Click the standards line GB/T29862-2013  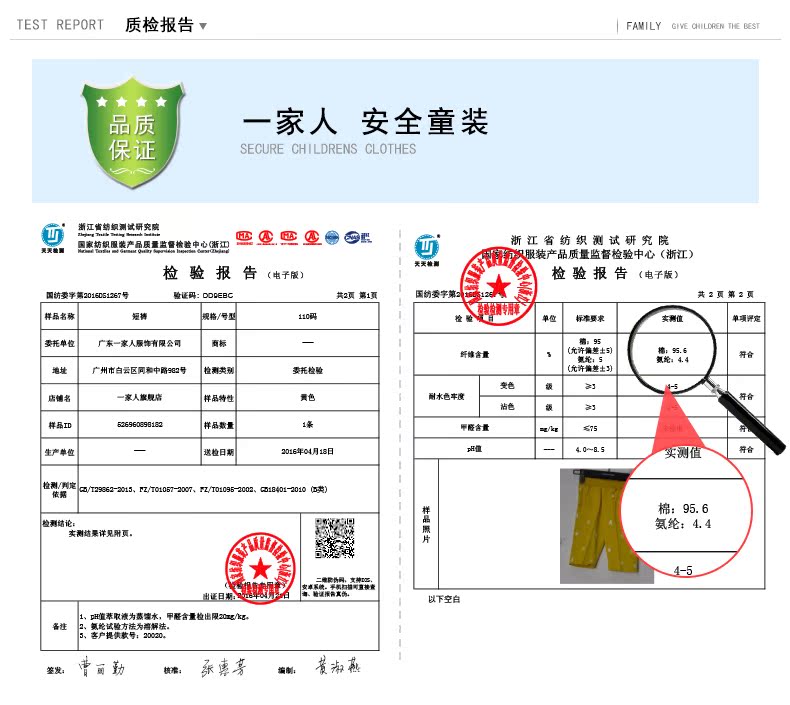204,489
